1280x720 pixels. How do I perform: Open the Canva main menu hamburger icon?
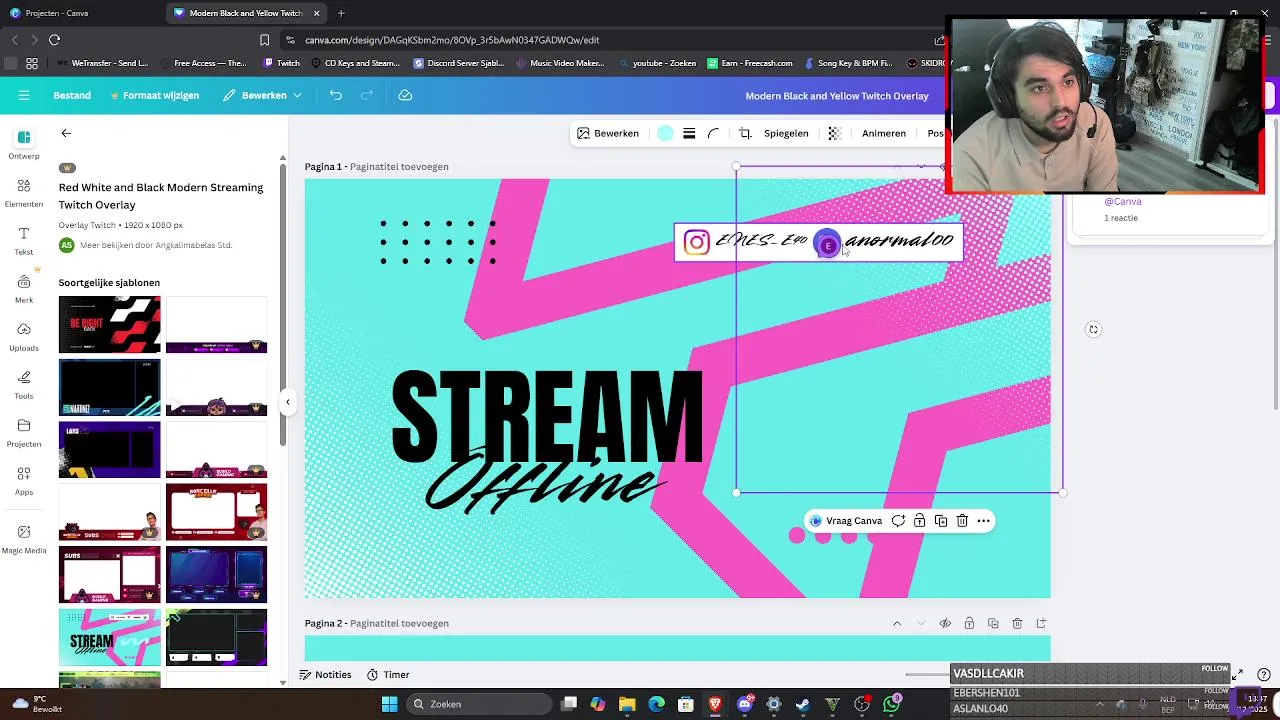click(x=24, y=95)
